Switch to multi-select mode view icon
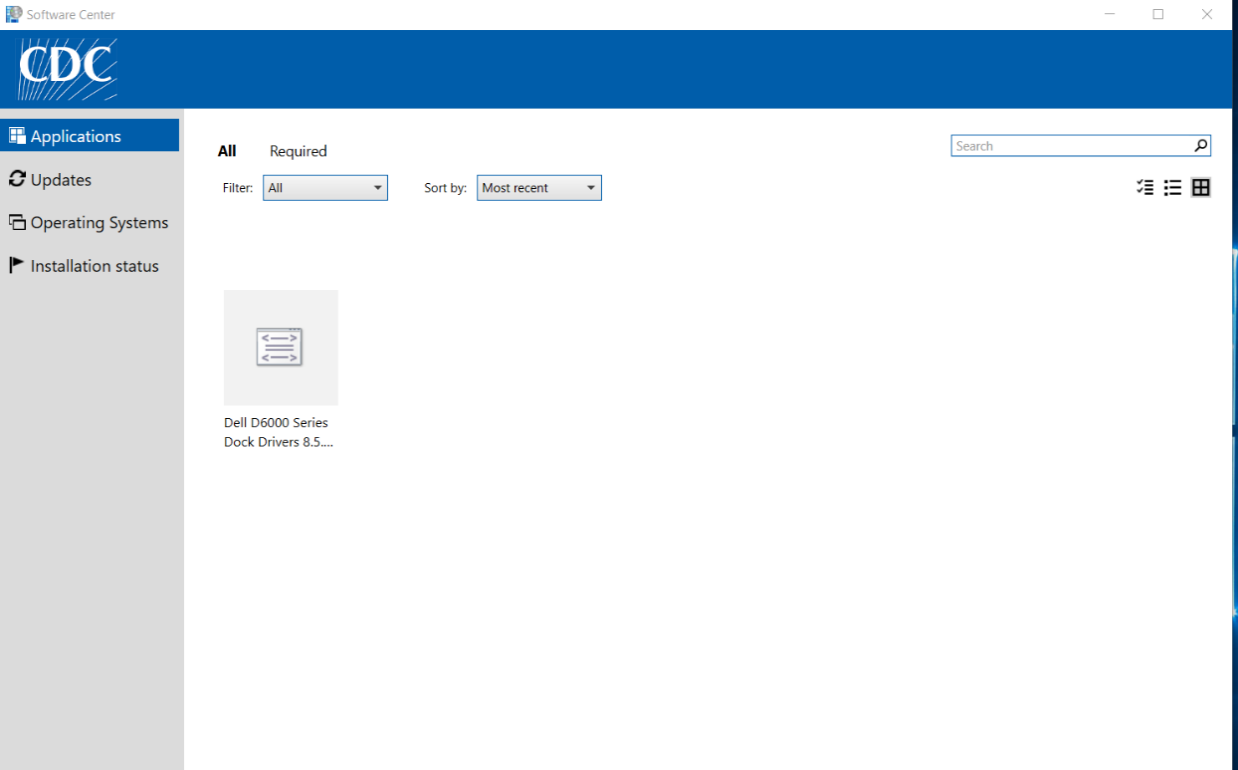The width and height of the screenshot is (1238, 770). pyautogui.click(x=1146, y=187)
